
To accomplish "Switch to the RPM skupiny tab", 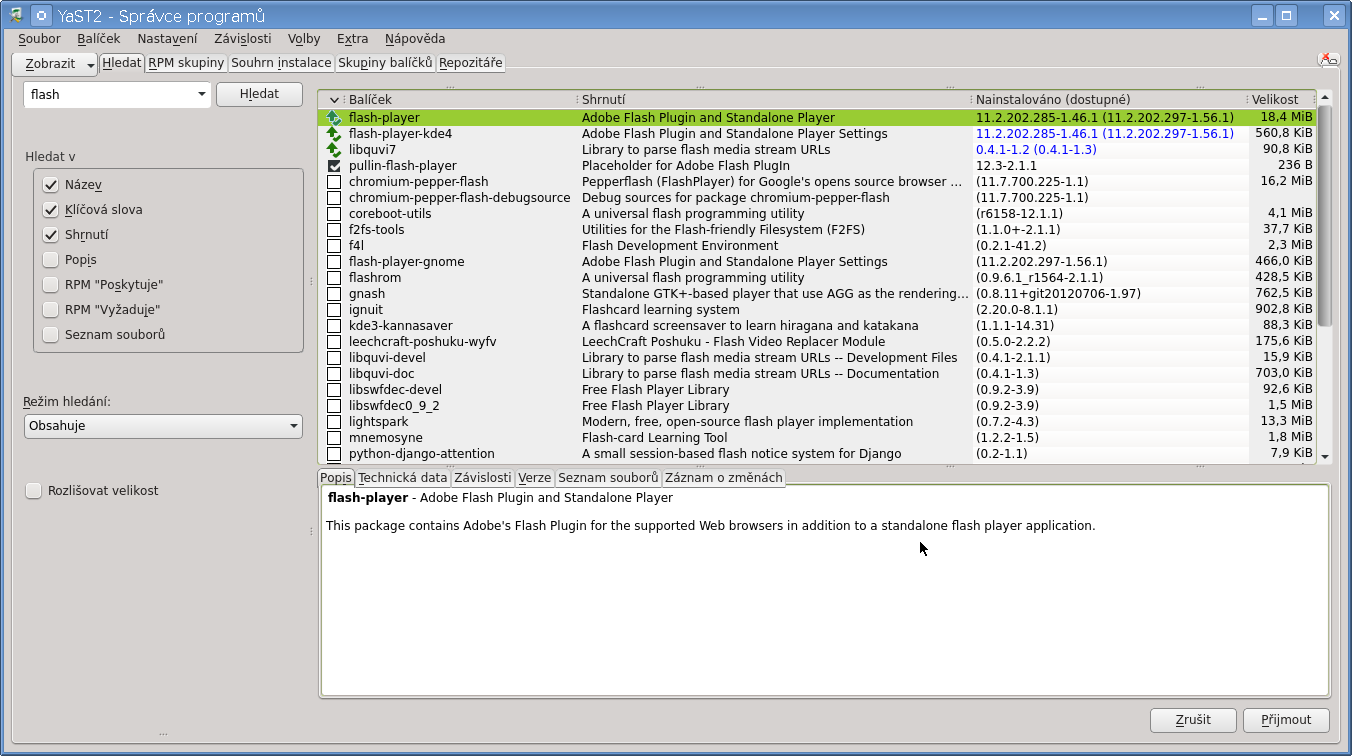I will click(x=186, y=63).
